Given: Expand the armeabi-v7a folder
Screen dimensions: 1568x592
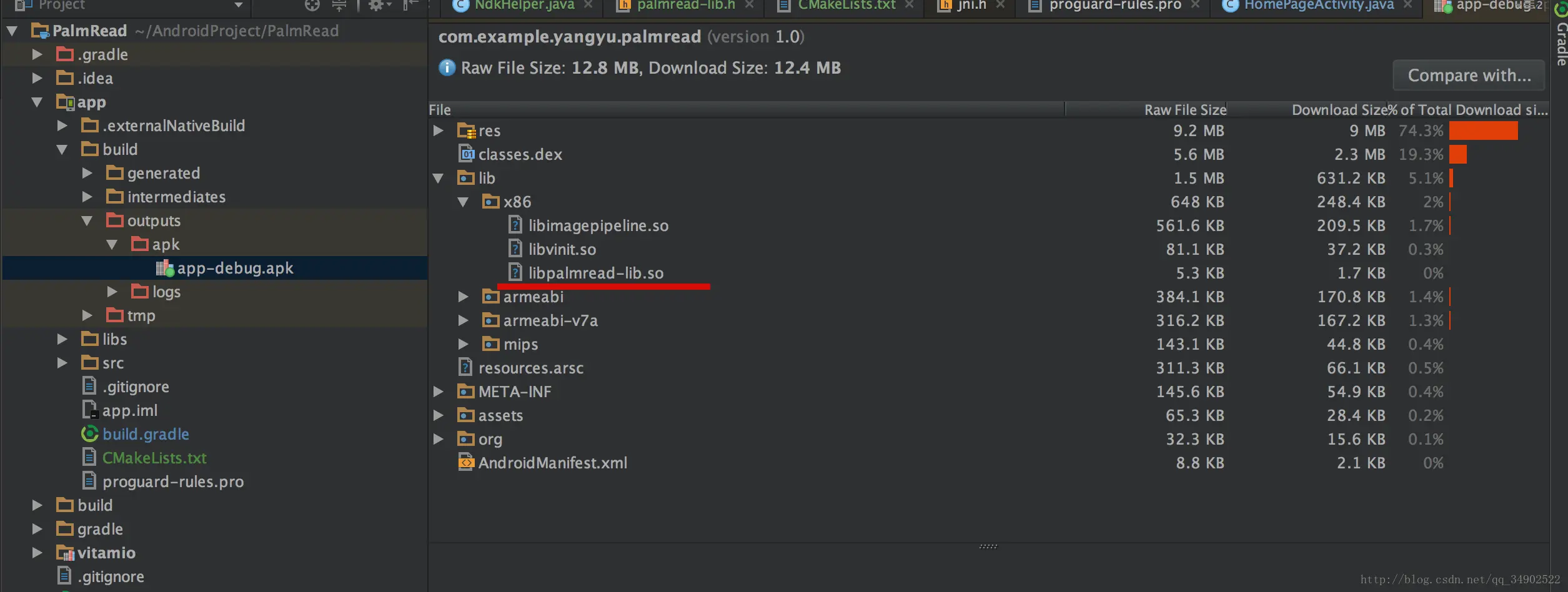Looking at the screenshot, I should click(464, 320).
